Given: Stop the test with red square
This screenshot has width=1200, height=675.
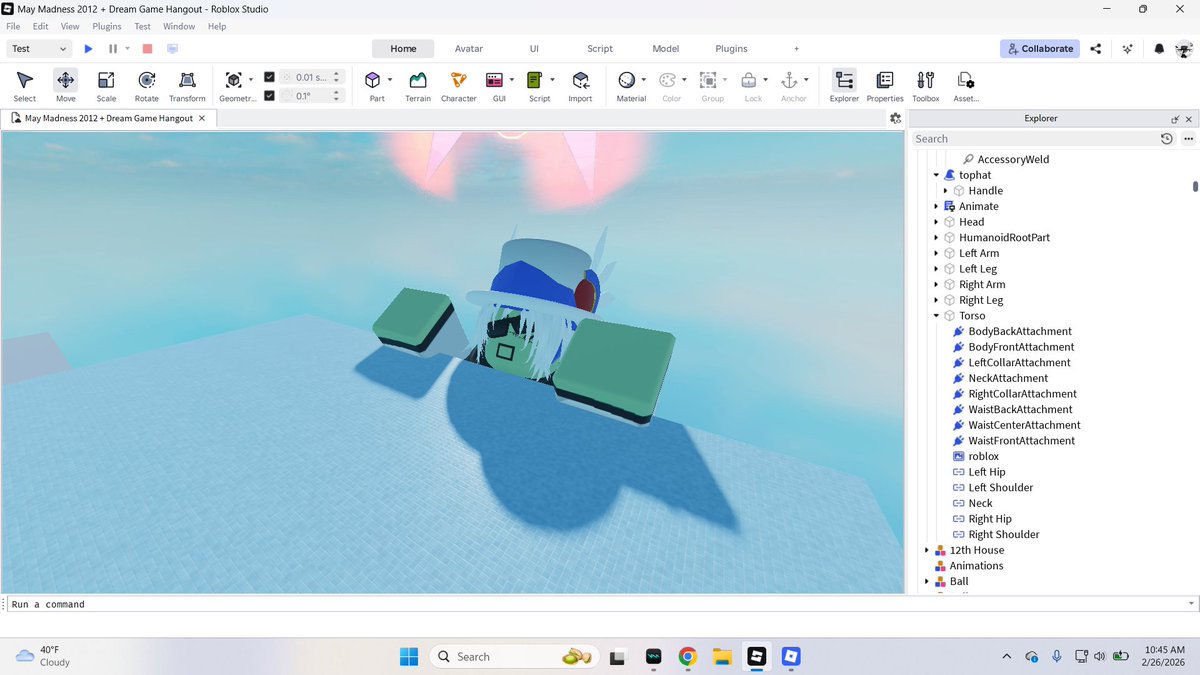Looking at the screenshot, I should pyautogui.click(x=147, y=48).
